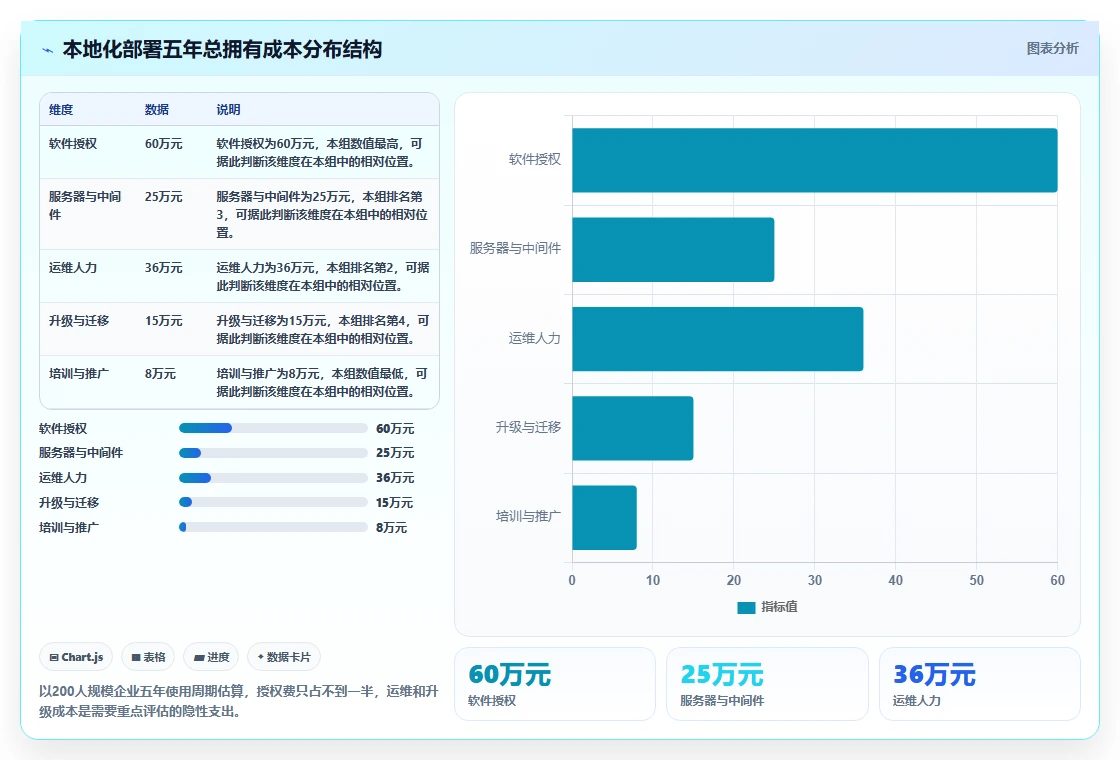1120x760 pixels.
Task: Click the 图表分析 label in header
Action: point(1052,49)
